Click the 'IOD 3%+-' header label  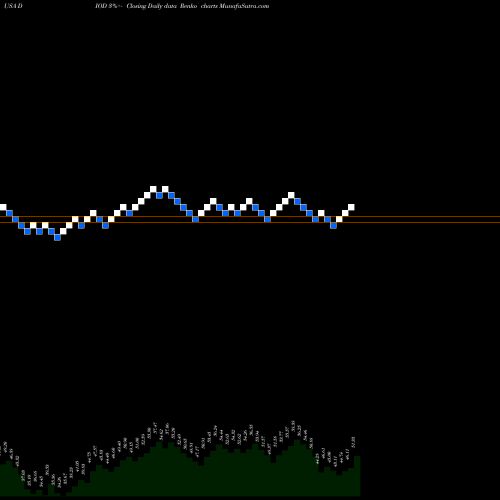(108, 6)
